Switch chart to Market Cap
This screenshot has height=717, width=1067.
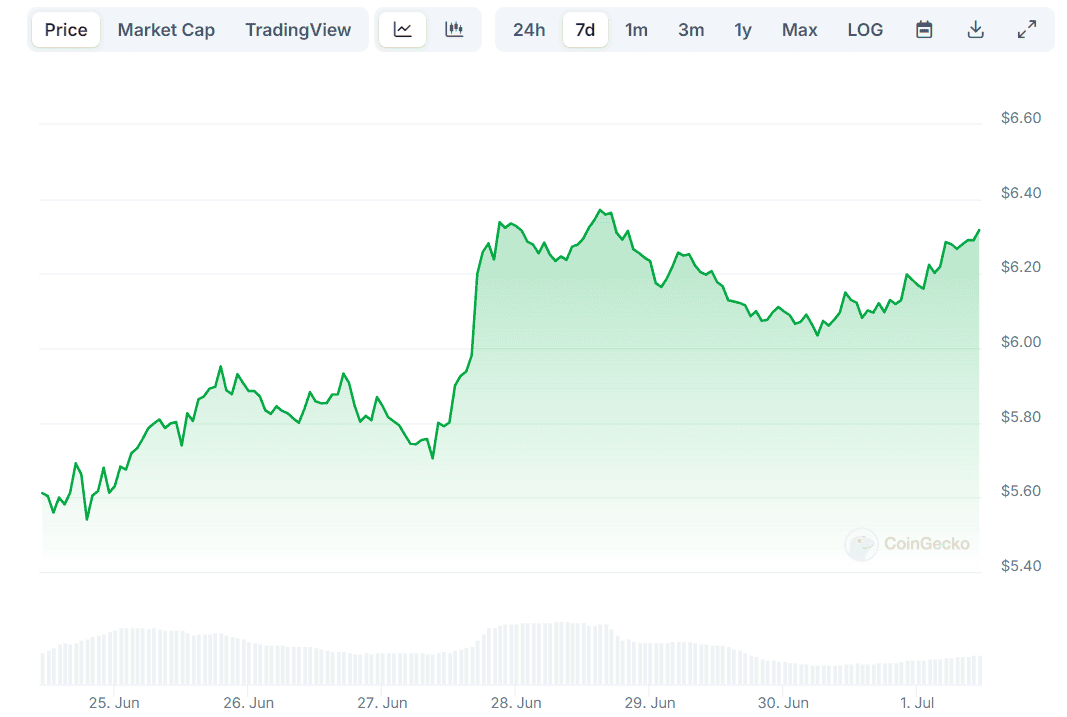(166, 29)
